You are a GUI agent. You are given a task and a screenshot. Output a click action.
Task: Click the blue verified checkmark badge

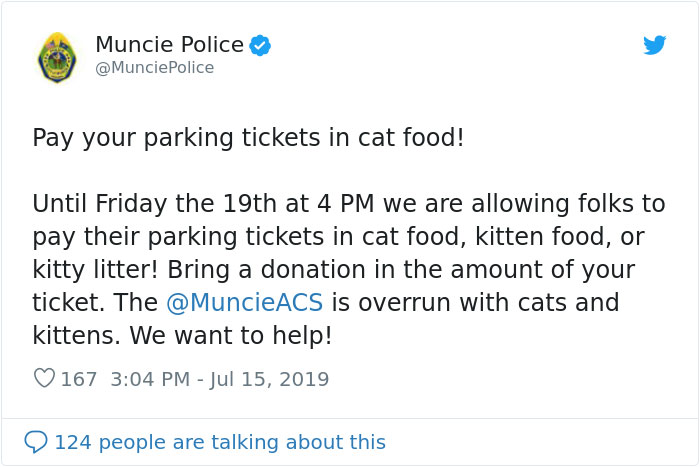(261, 45)
